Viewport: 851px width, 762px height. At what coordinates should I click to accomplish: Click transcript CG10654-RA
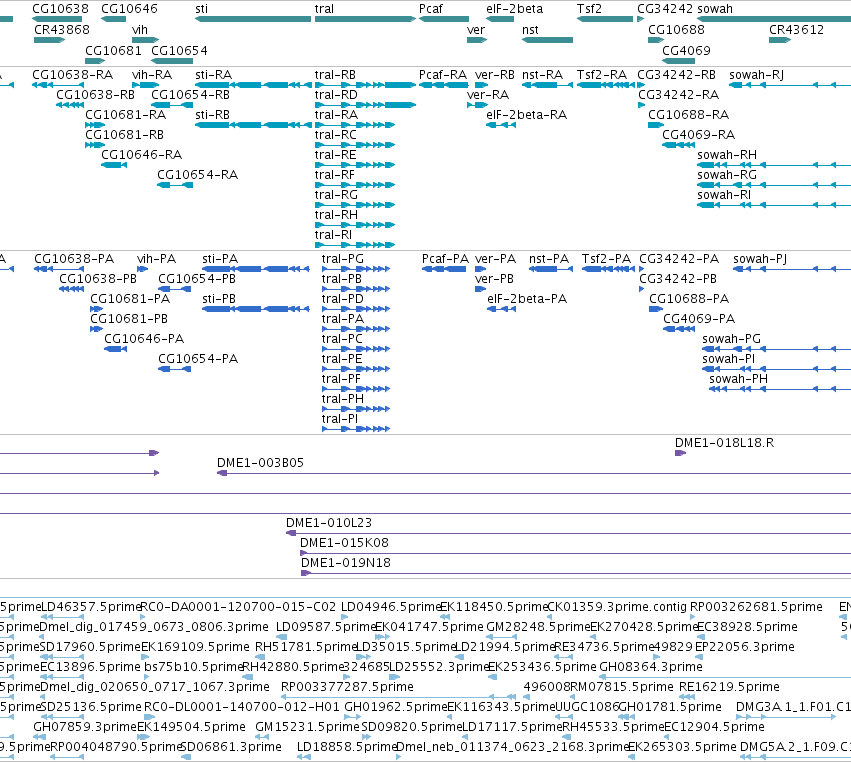[175, 185]
